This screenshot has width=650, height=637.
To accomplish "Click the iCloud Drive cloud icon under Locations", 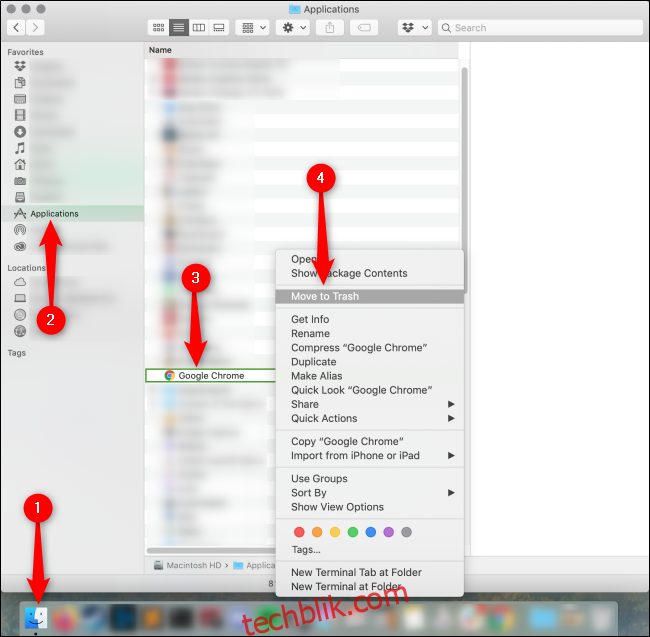I will pos(20,282).
